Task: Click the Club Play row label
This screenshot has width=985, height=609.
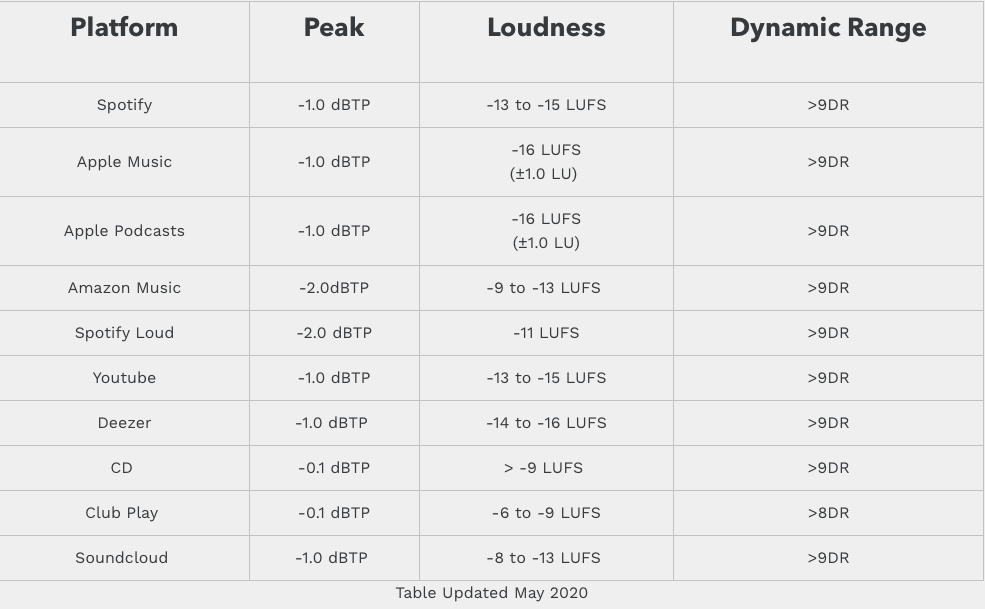Action: coord(122,513)
